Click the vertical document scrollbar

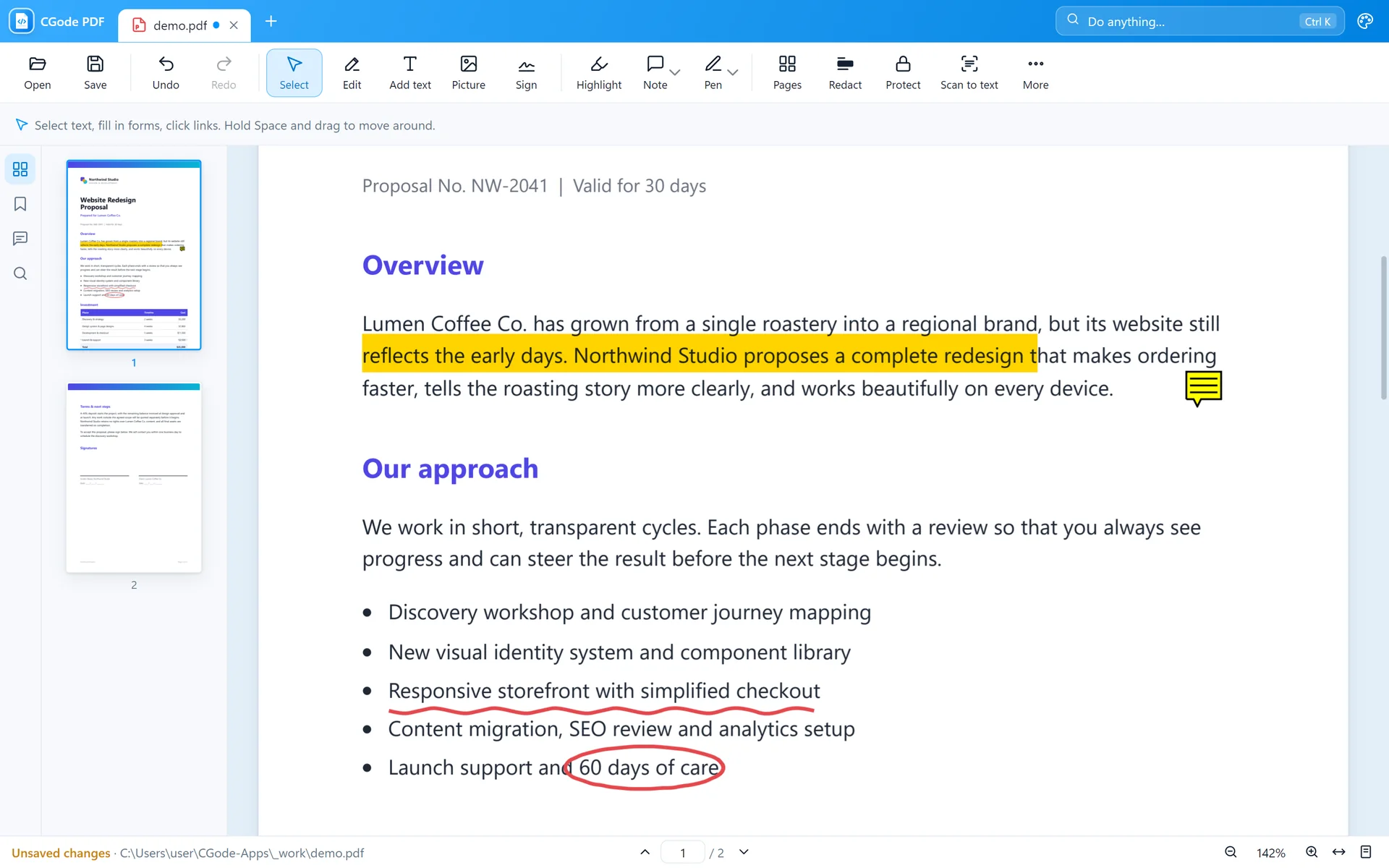click(1383, 328)
